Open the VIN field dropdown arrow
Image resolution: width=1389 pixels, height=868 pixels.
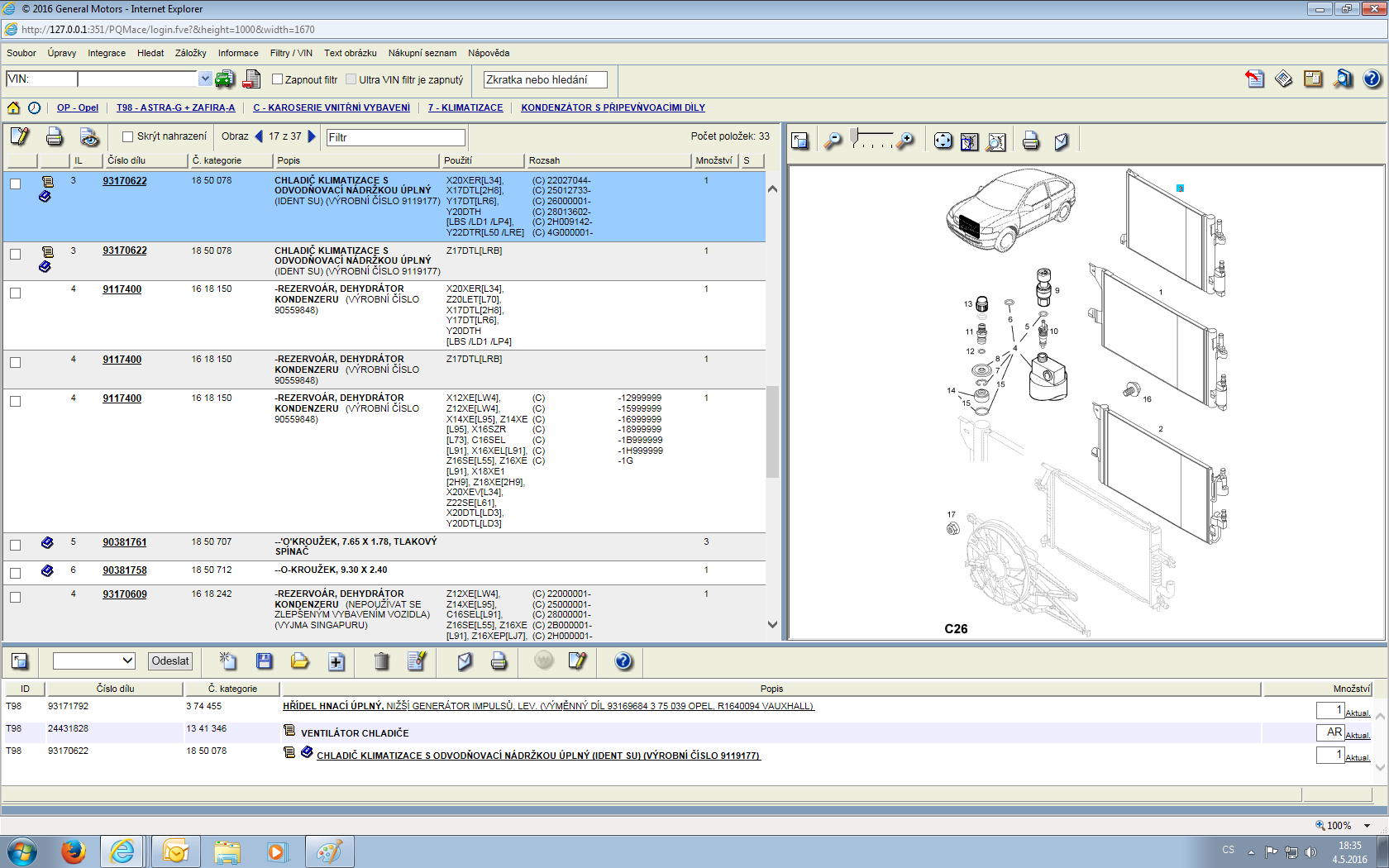205,79
